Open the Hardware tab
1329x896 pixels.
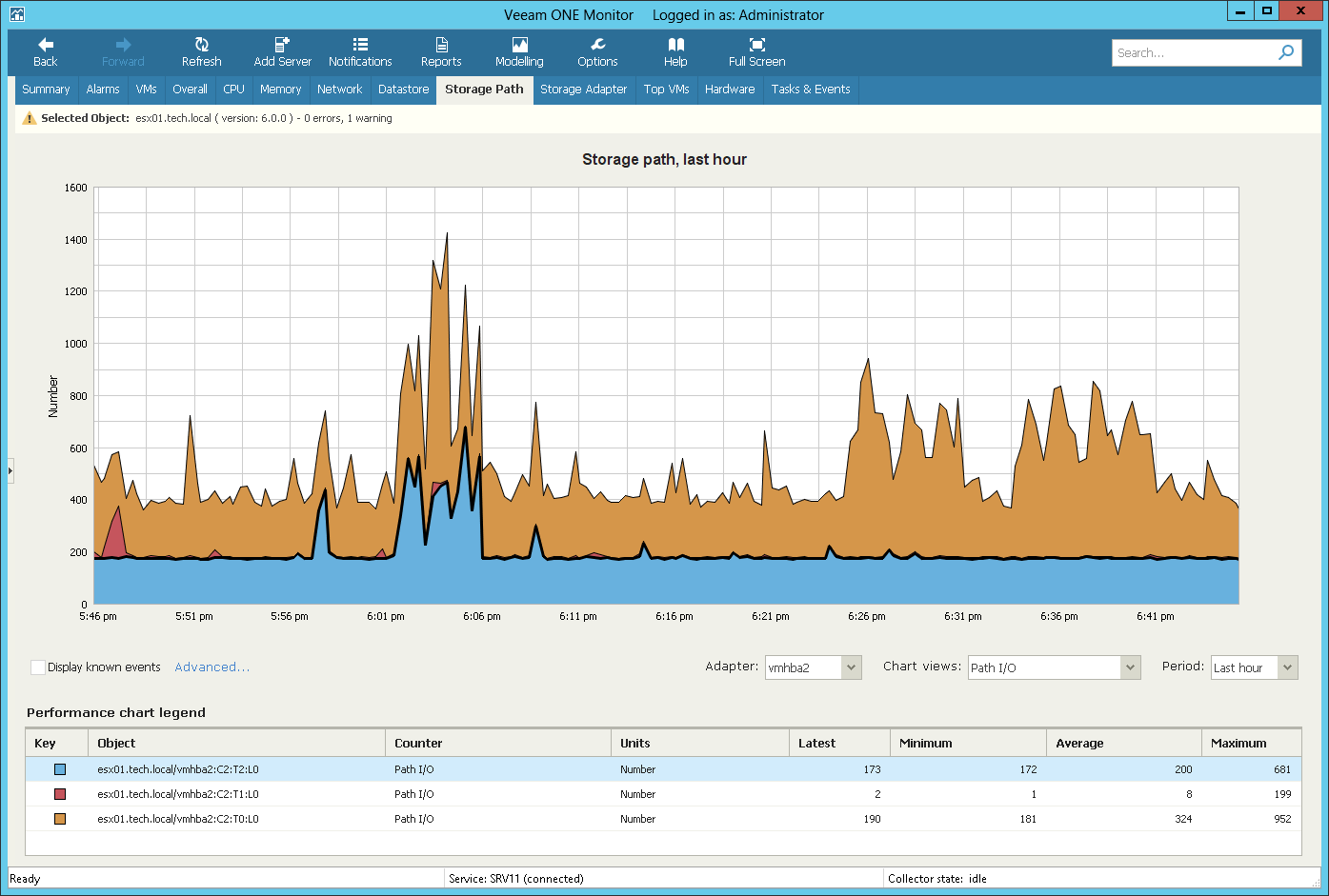coord(730,90)
